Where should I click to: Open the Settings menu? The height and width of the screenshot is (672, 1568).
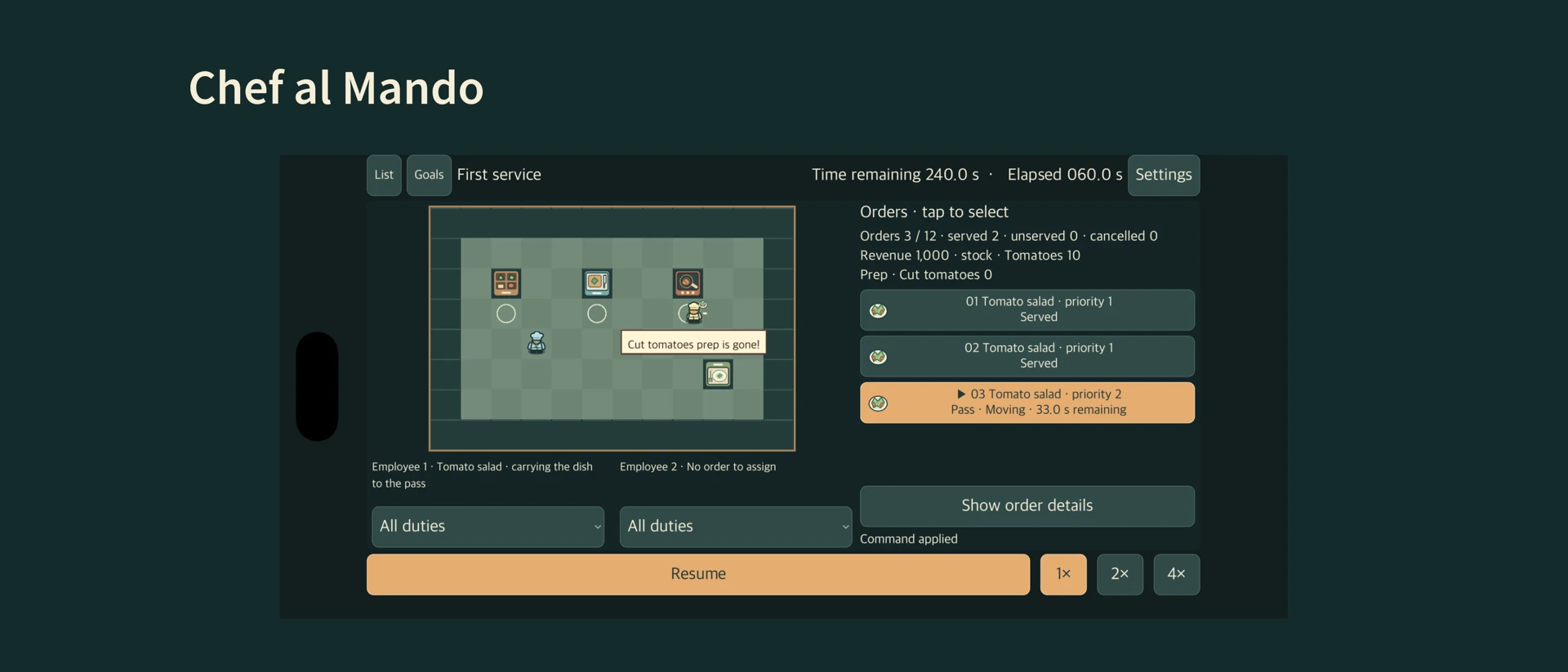pyautogui.click(x=1164, y=175)
